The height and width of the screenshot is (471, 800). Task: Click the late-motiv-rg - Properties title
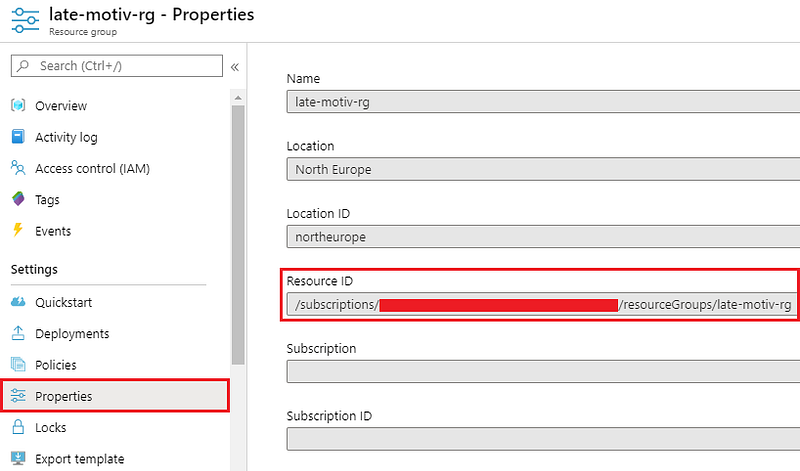point(152,14)
